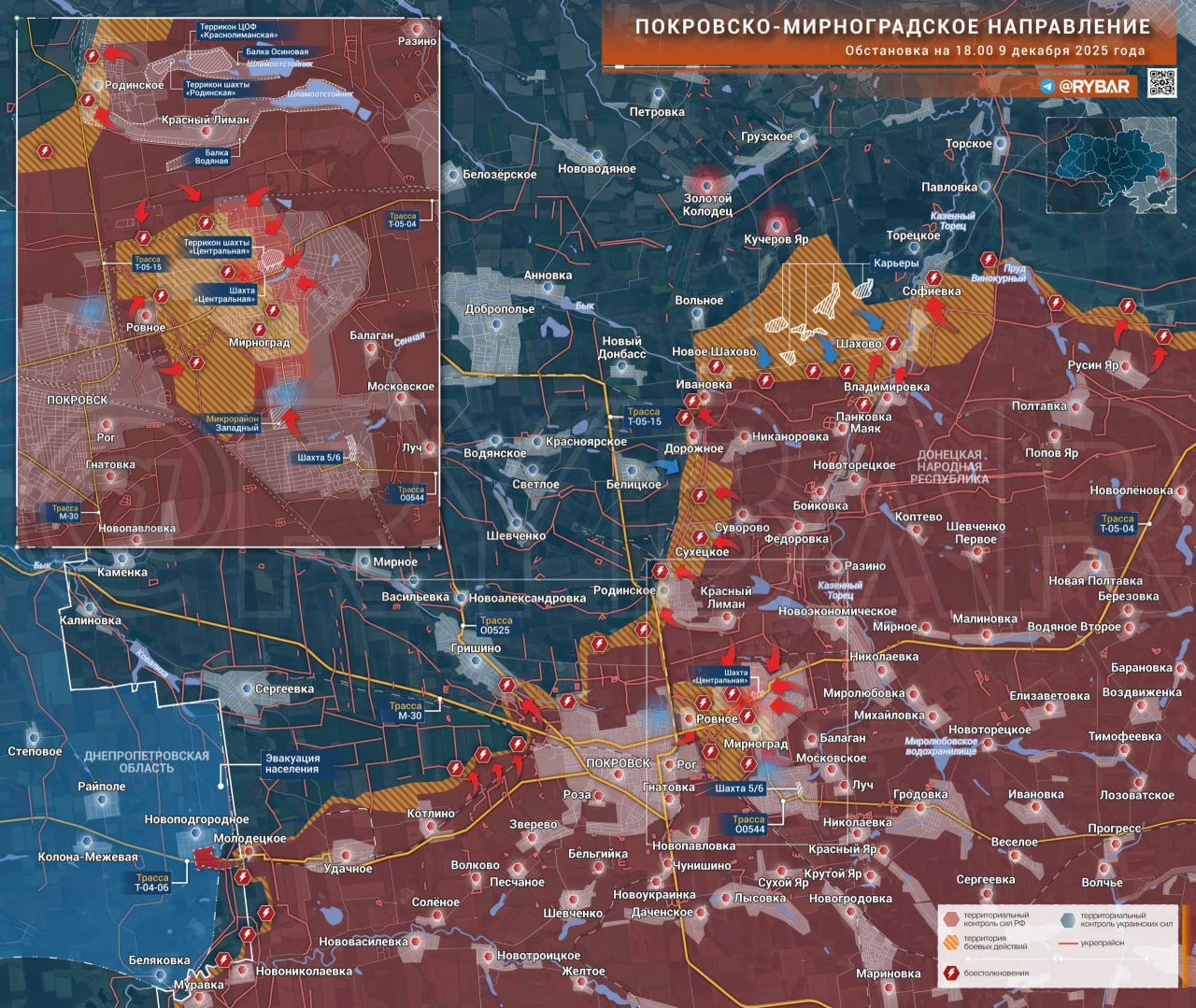This screenshot has width=1196, height=1008.
Task: Click the Telegram icon next to @RYBAR
Action: (x=1047, y=87)
